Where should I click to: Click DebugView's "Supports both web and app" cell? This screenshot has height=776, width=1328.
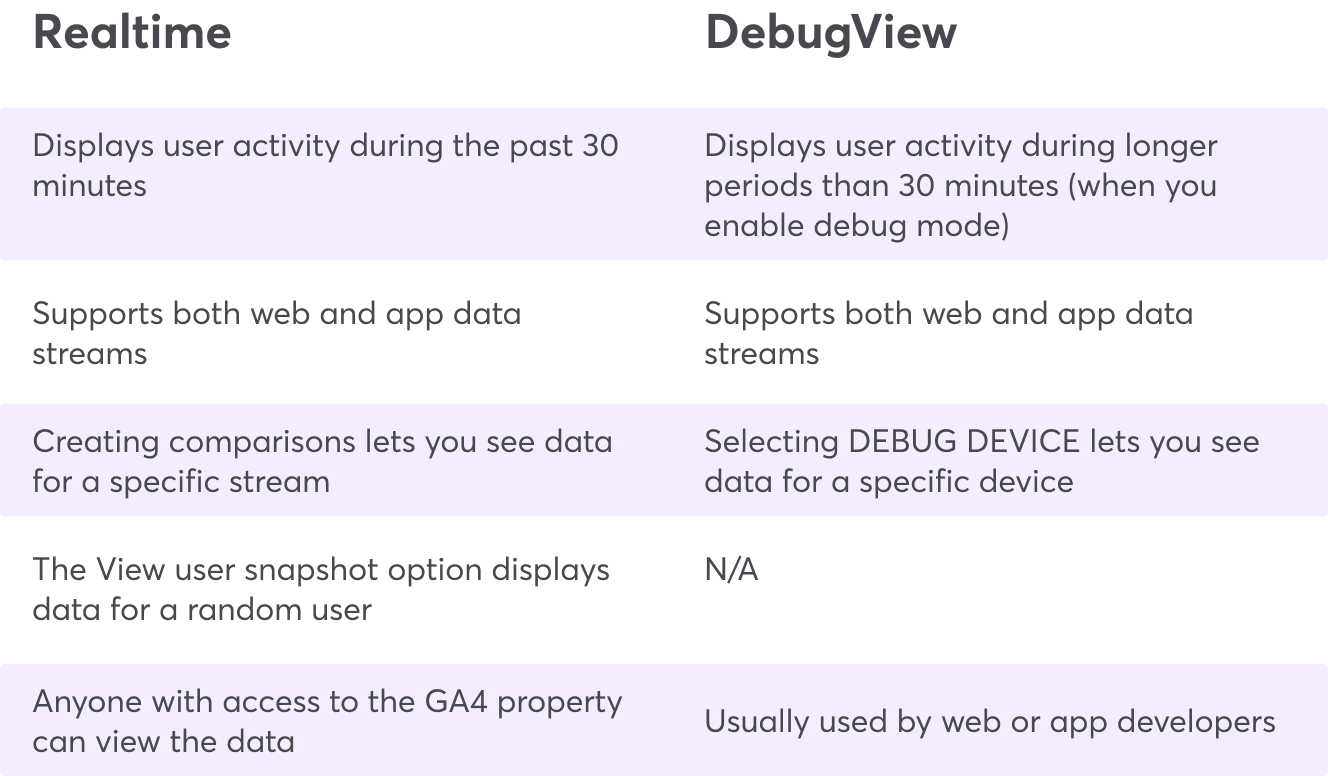[948, 333]
